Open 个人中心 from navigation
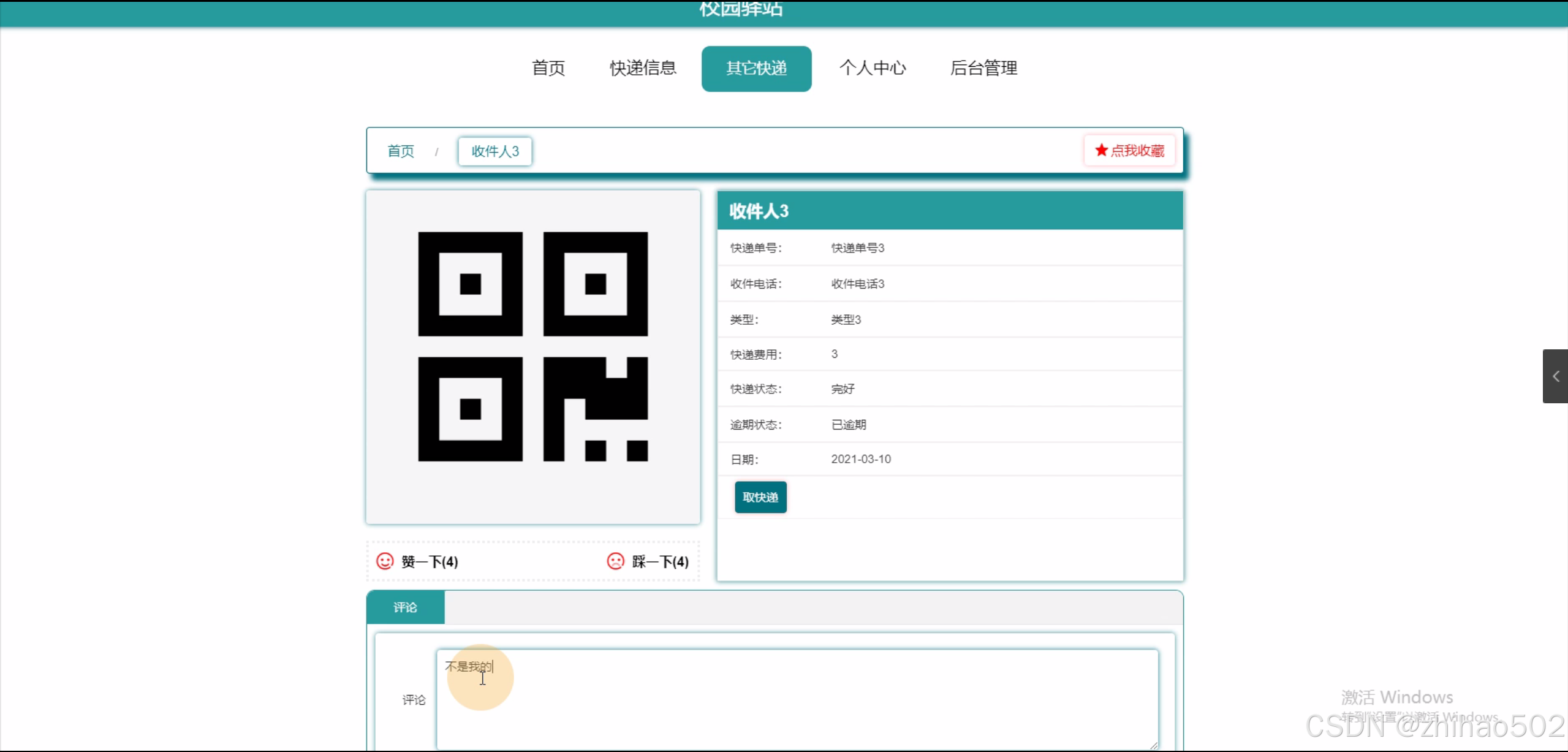 [872, 68]
